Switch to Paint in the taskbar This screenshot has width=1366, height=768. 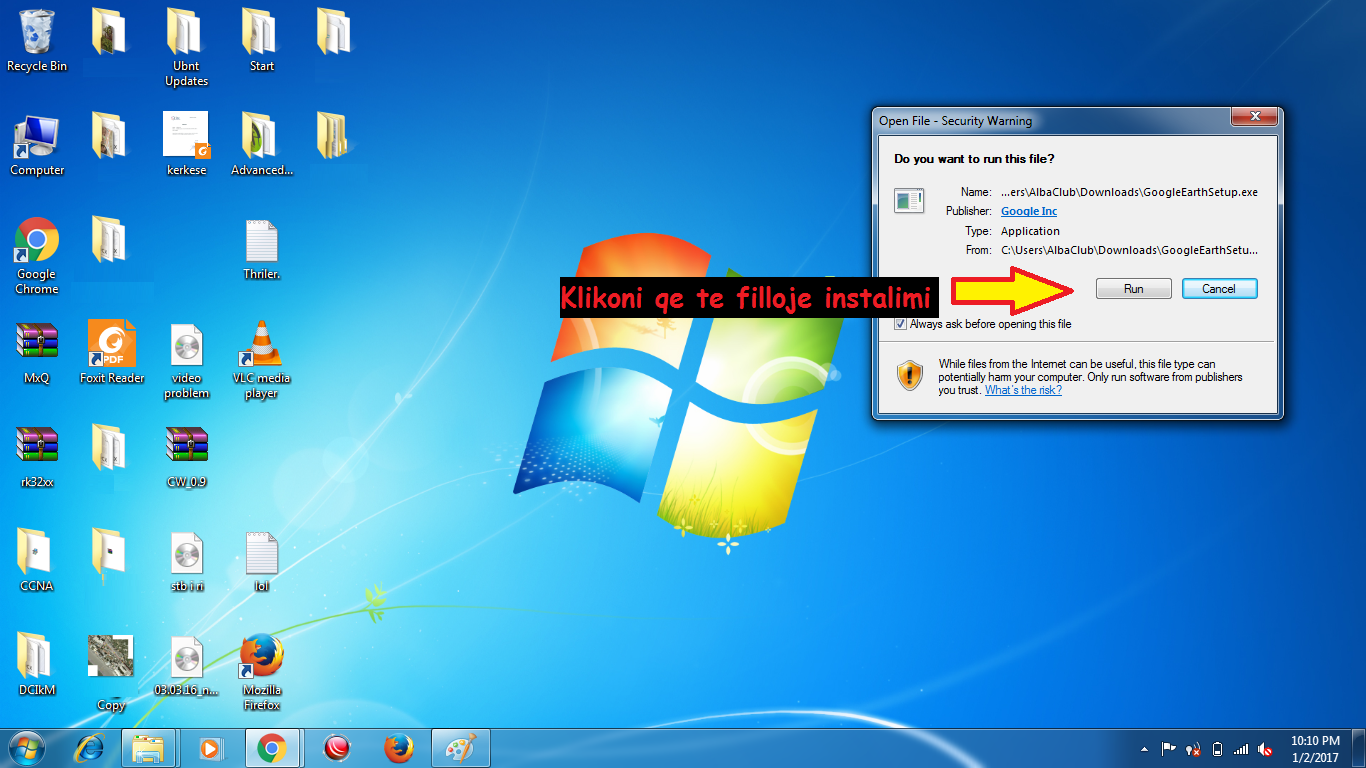coord(460,748)
